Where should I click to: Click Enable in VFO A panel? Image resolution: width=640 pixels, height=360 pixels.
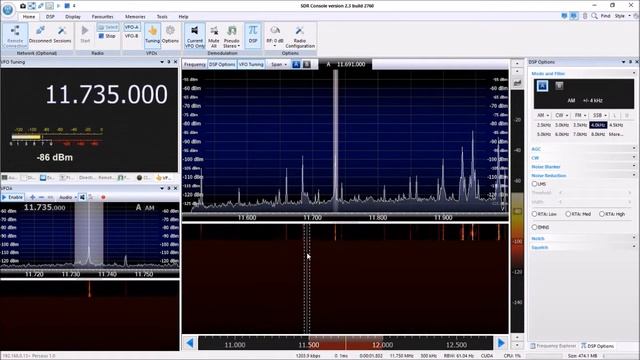pyautogui.click(x=13, y=197)
